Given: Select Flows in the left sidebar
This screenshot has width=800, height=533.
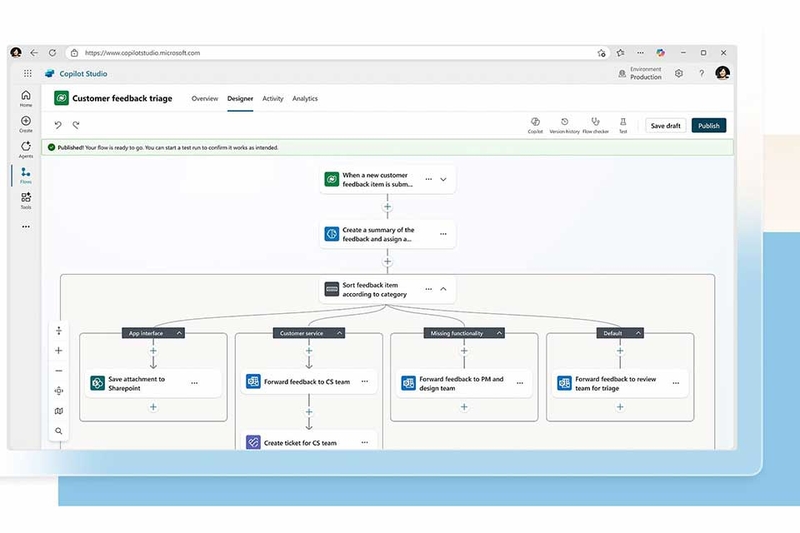Looking at the screenshot, I should coord(26,175).
